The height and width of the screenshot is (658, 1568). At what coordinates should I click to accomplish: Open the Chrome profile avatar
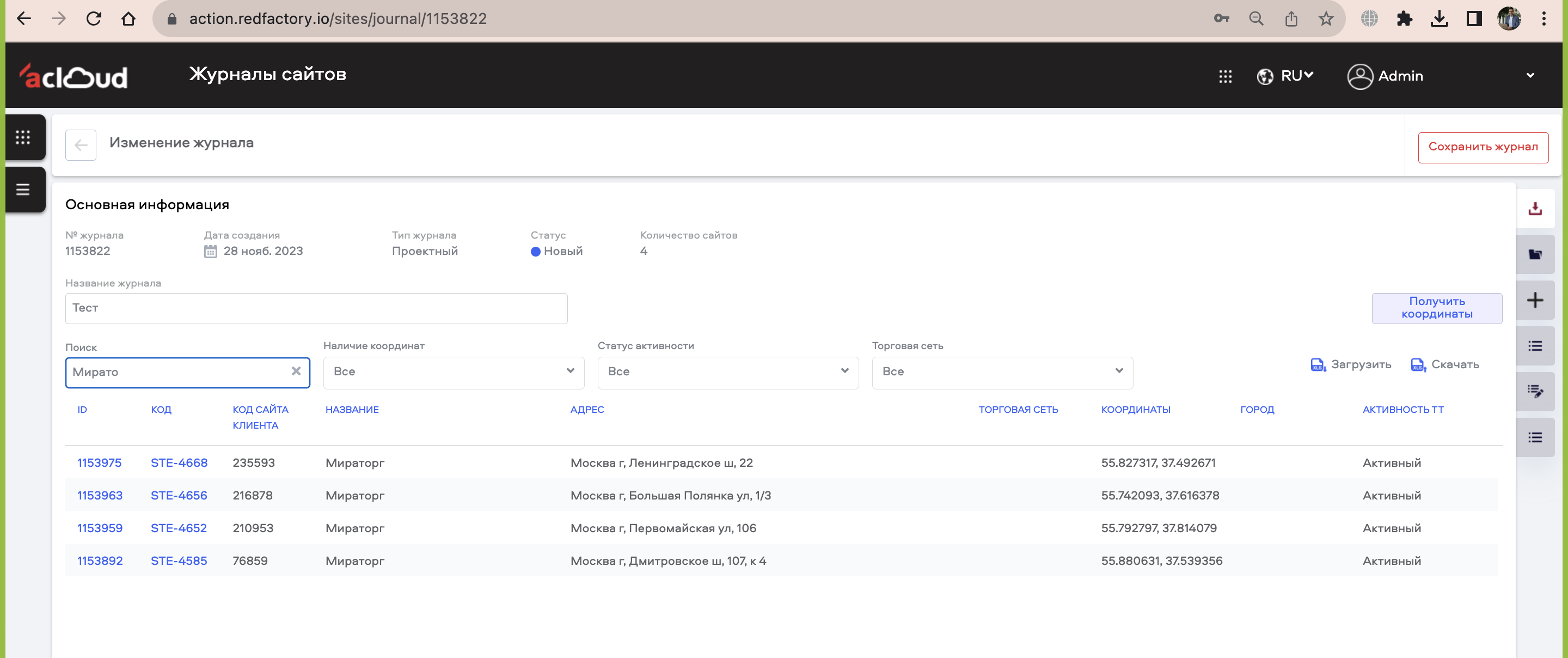click(1509, 19)
